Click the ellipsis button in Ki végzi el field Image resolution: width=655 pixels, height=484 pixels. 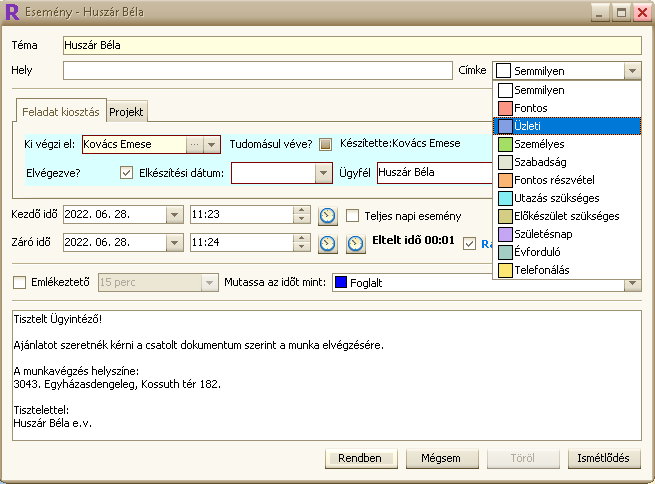pyautogui.click(x=194, y=145)
